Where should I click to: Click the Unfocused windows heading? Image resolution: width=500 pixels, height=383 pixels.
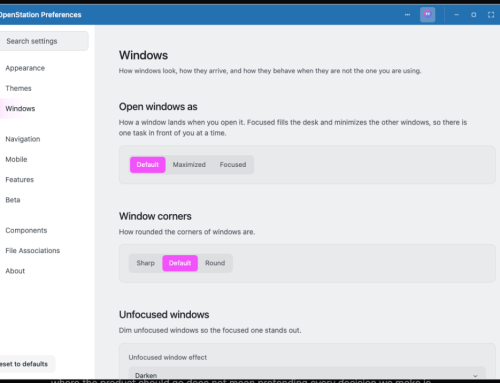[164, 315]
